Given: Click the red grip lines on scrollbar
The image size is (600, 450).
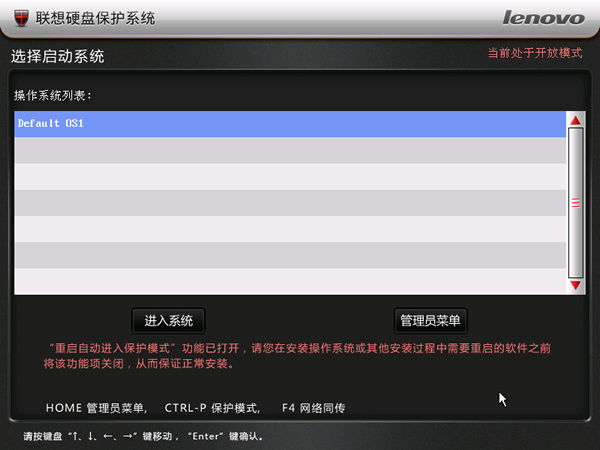Looking at the screenshot, I should pyautogui.click(x=576, y=203).
